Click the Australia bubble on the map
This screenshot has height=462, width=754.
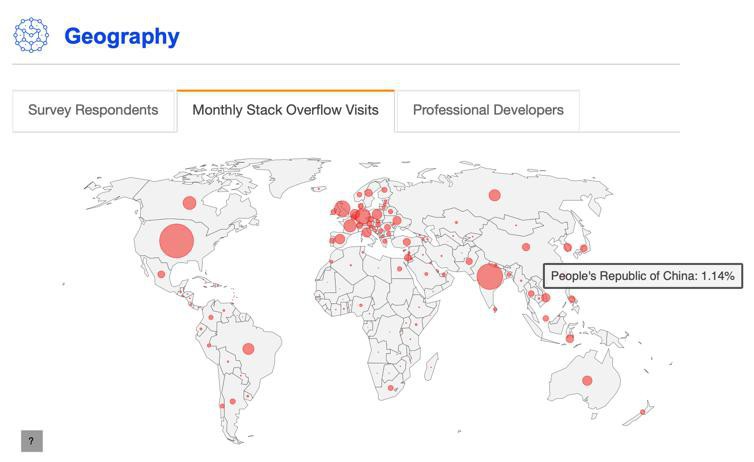pyautogui.click(x=587, y=380)
